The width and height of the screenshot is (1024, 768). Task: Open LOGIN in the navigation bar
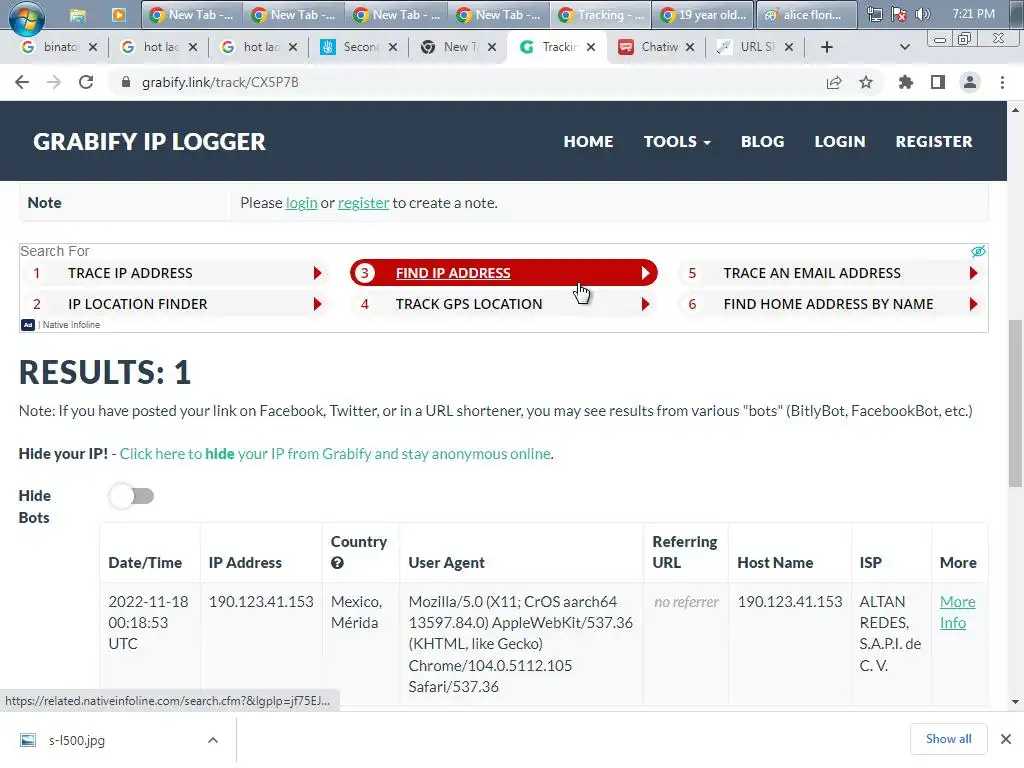[x=840, y=142]
